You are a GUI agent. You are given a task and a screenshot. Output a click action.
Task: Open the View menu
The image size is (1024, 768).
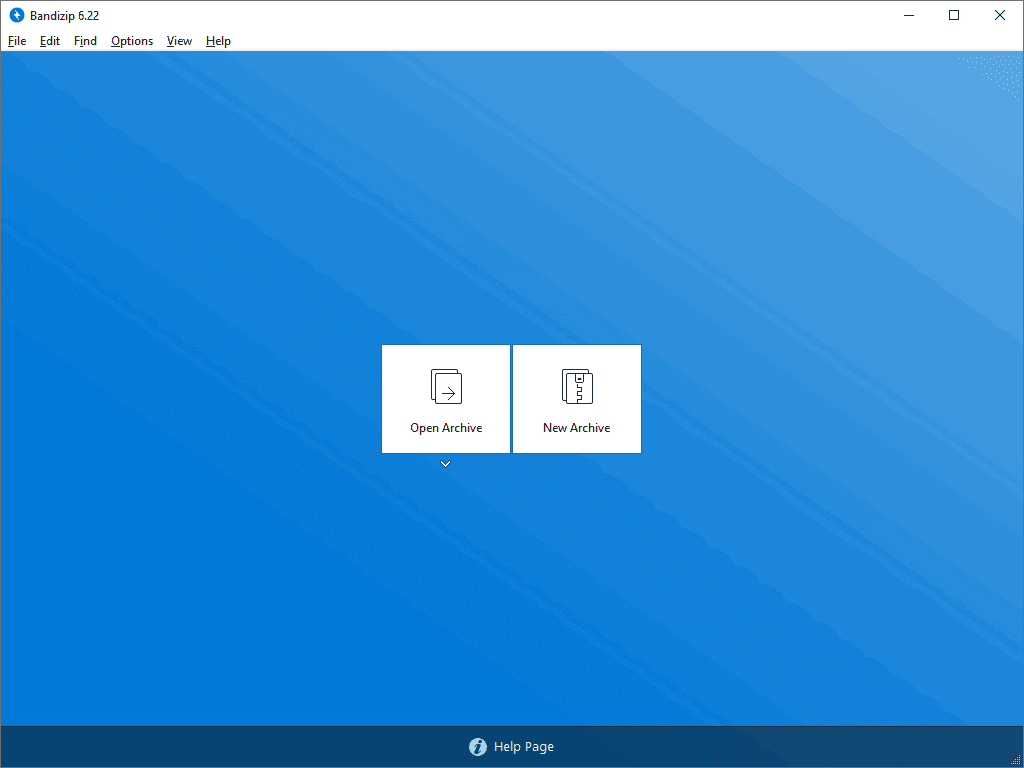click(179, 41)
